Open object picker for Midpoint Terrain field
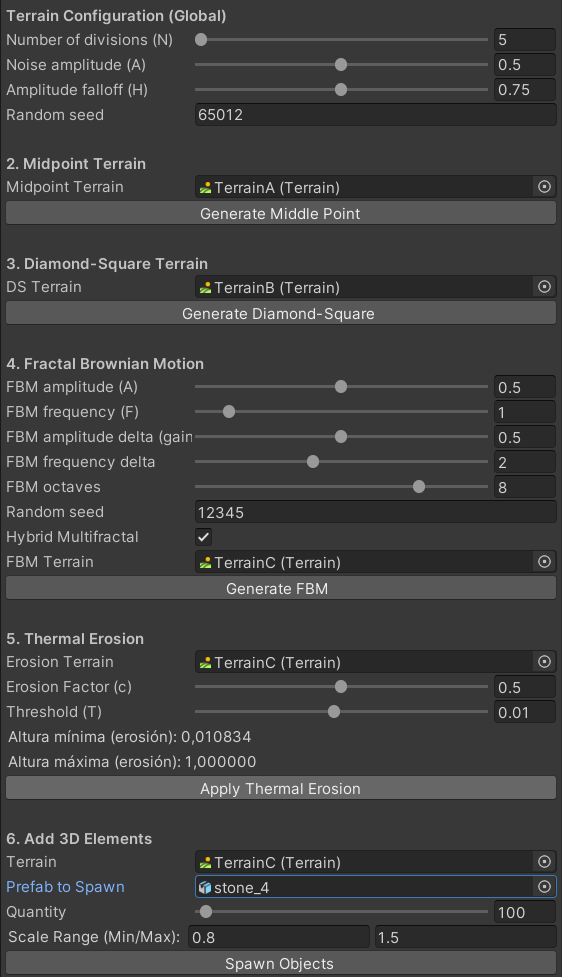 tap(544, 187)
